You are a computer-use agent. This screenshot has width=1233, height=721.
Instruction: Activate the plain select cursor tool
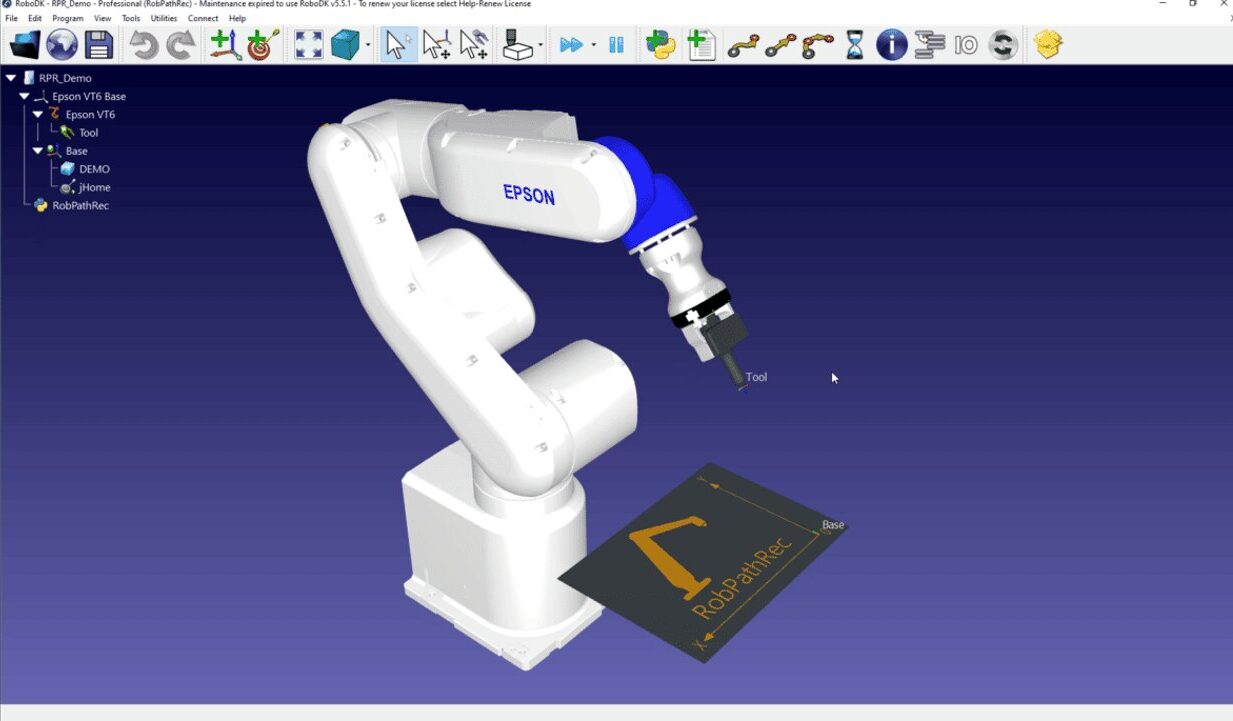[x=398, y=45]
